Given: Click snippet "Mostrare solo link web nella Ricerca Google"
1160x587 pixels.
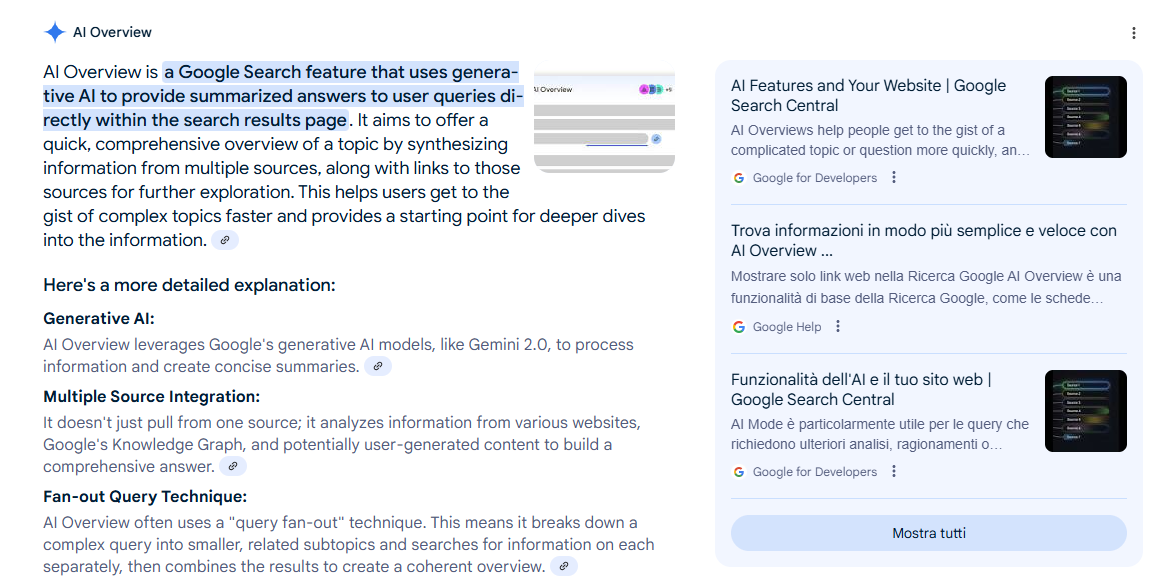Looking at the screenshot, I should coord(926,287).
